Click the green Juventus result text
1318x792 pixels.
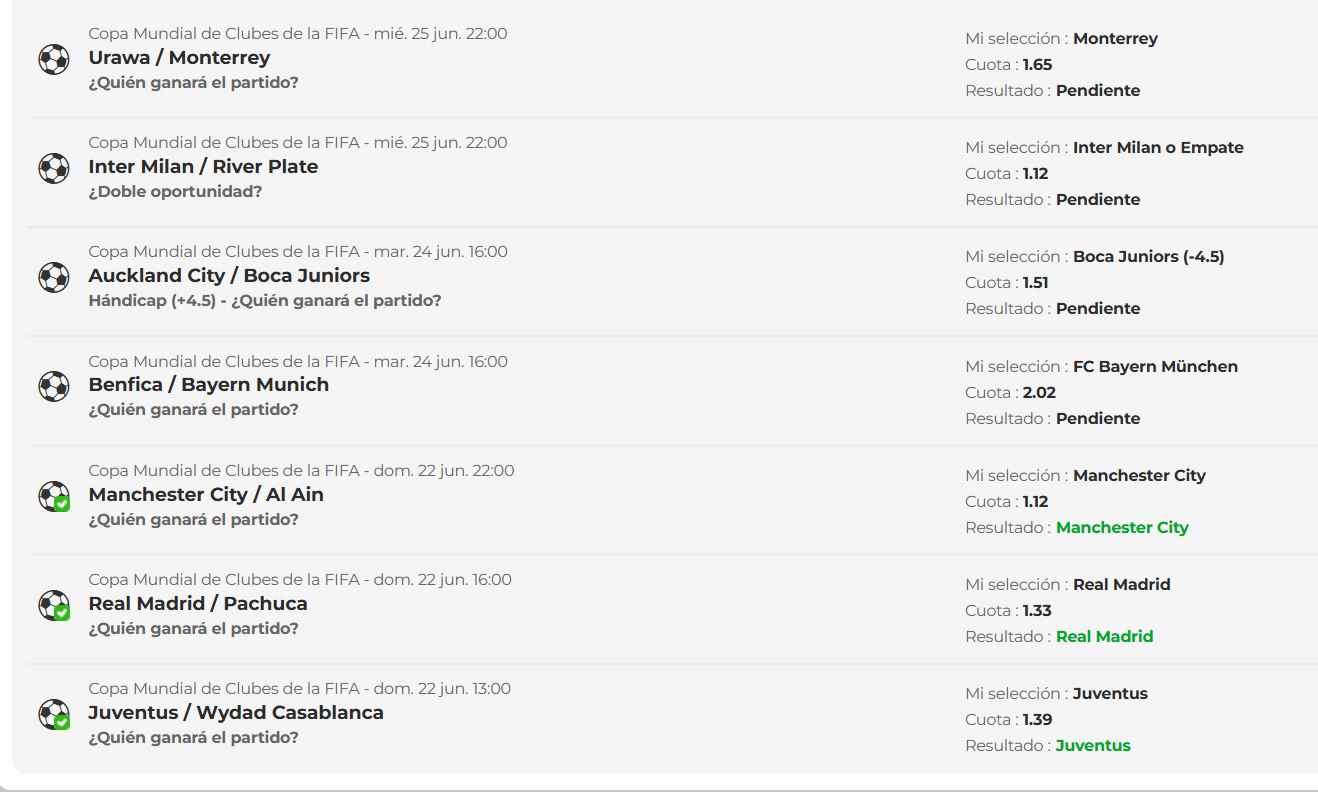(1093, 745)
